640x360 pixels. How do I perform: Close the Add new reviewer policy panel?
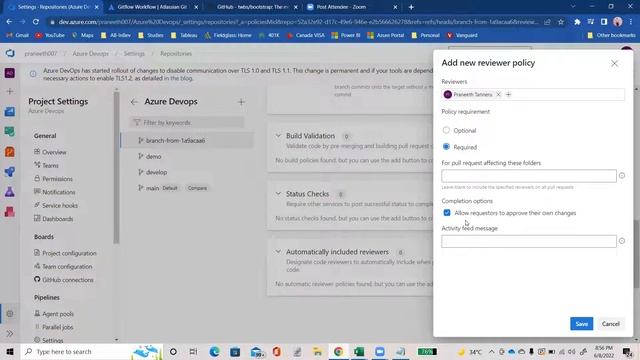point(614,64)
